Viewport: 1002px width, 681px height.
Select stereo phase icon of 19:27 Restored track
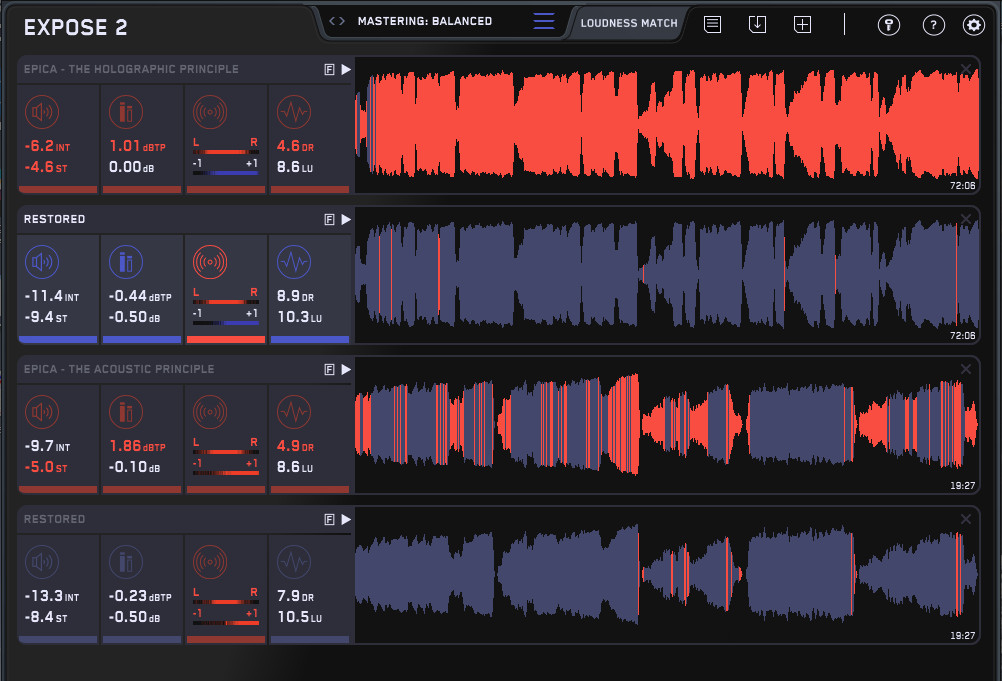(210, 562)
